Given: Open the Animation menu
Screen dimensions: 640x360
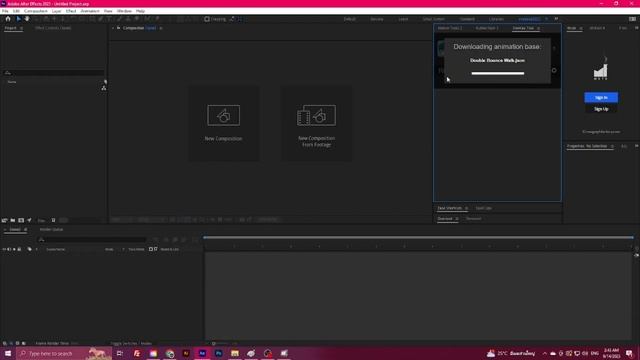Looking at the screenshot, I should click(x=90, y=11).
